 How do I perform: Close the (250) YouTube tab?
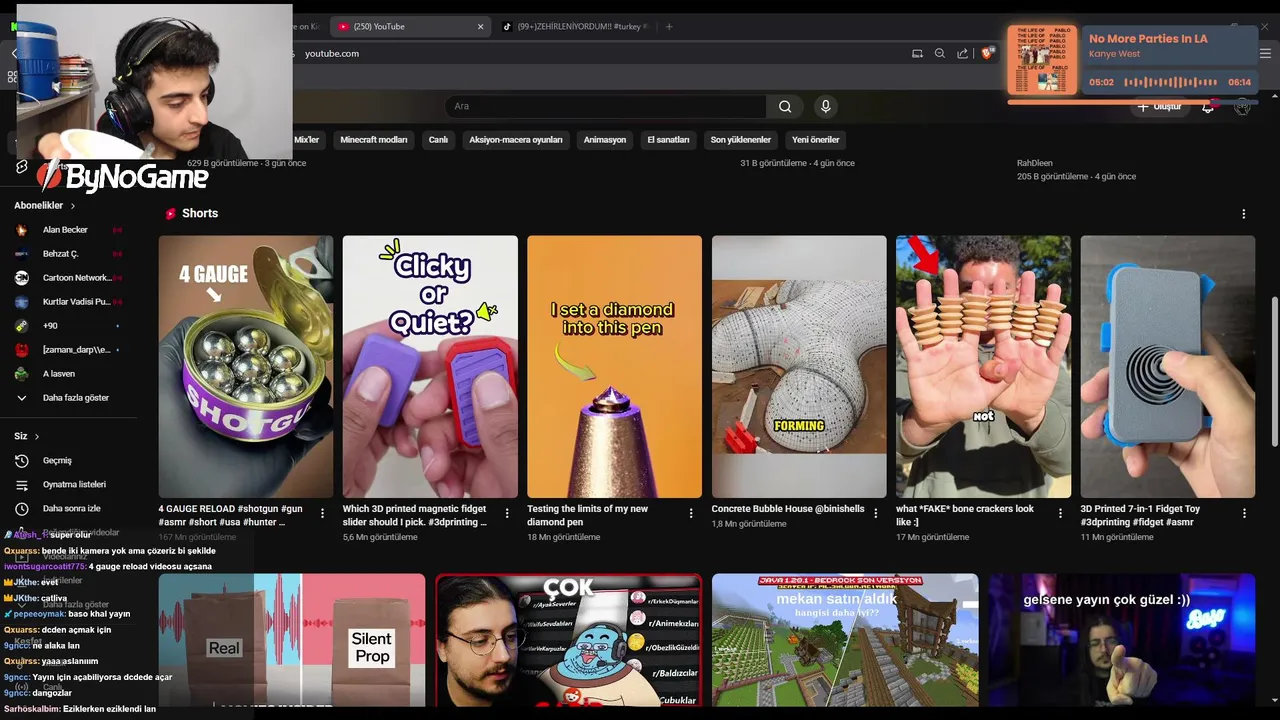click(x=480, y=27)
